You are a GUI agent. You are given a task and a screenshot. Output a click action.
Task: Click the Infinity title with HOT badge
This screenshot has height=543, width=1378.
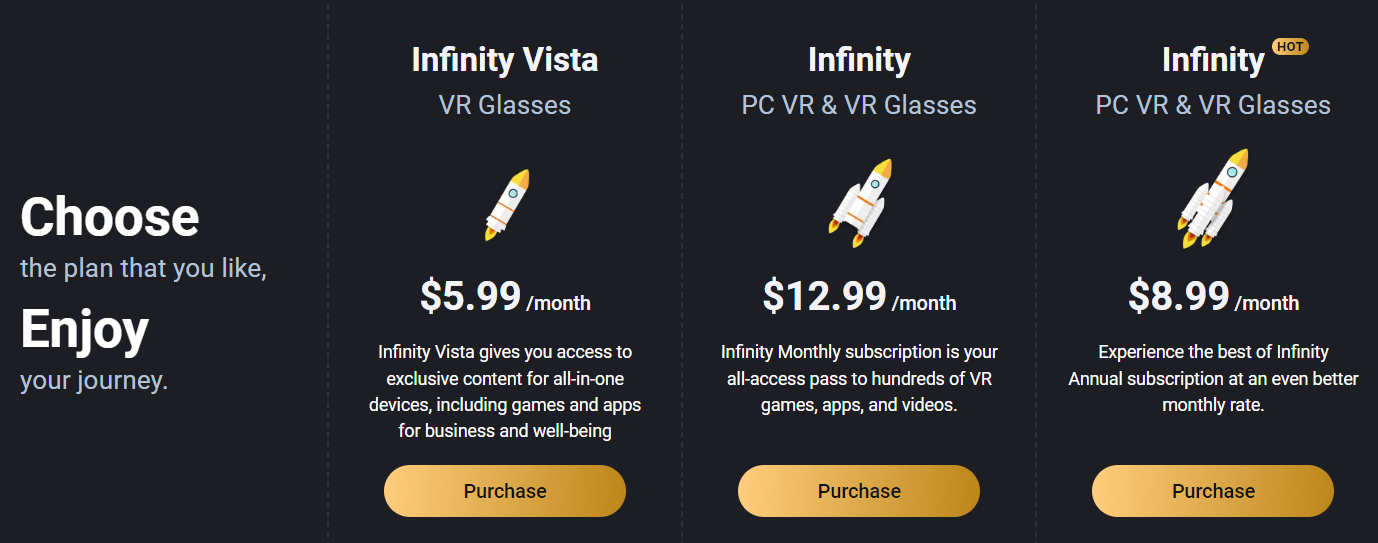coord(1213,61)
